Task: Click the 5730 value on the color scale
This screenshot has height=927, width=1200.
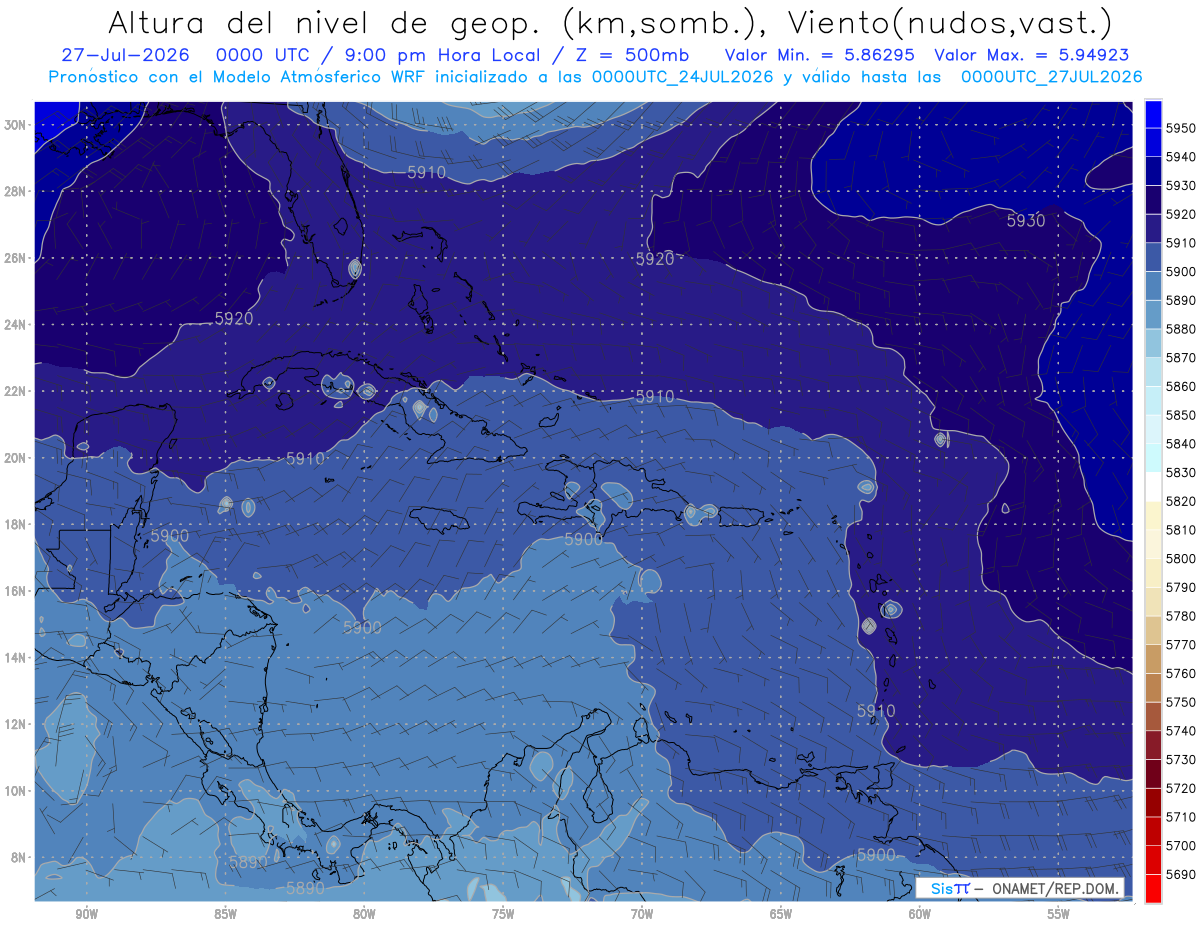Action: click(1180, 759)
